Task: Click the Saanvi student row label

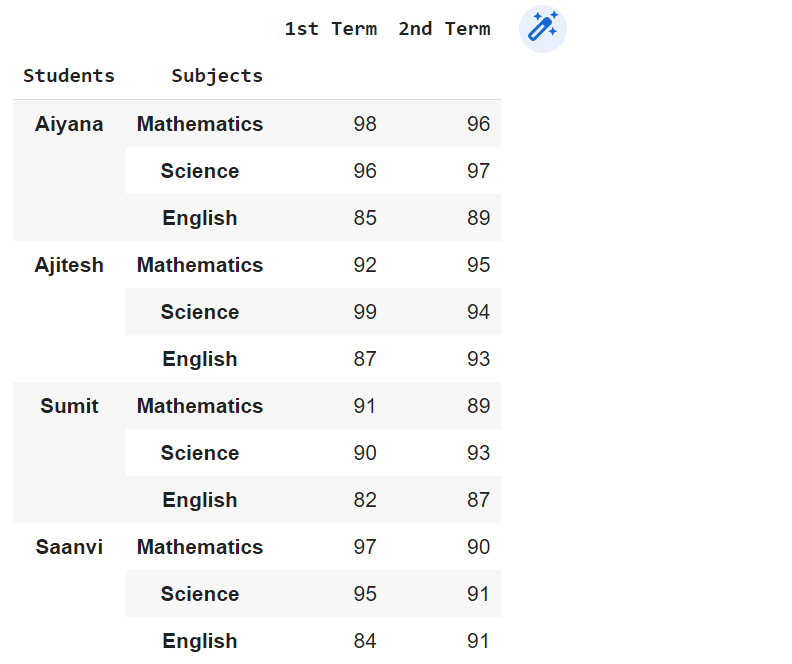Action: [x=69, y=547]
